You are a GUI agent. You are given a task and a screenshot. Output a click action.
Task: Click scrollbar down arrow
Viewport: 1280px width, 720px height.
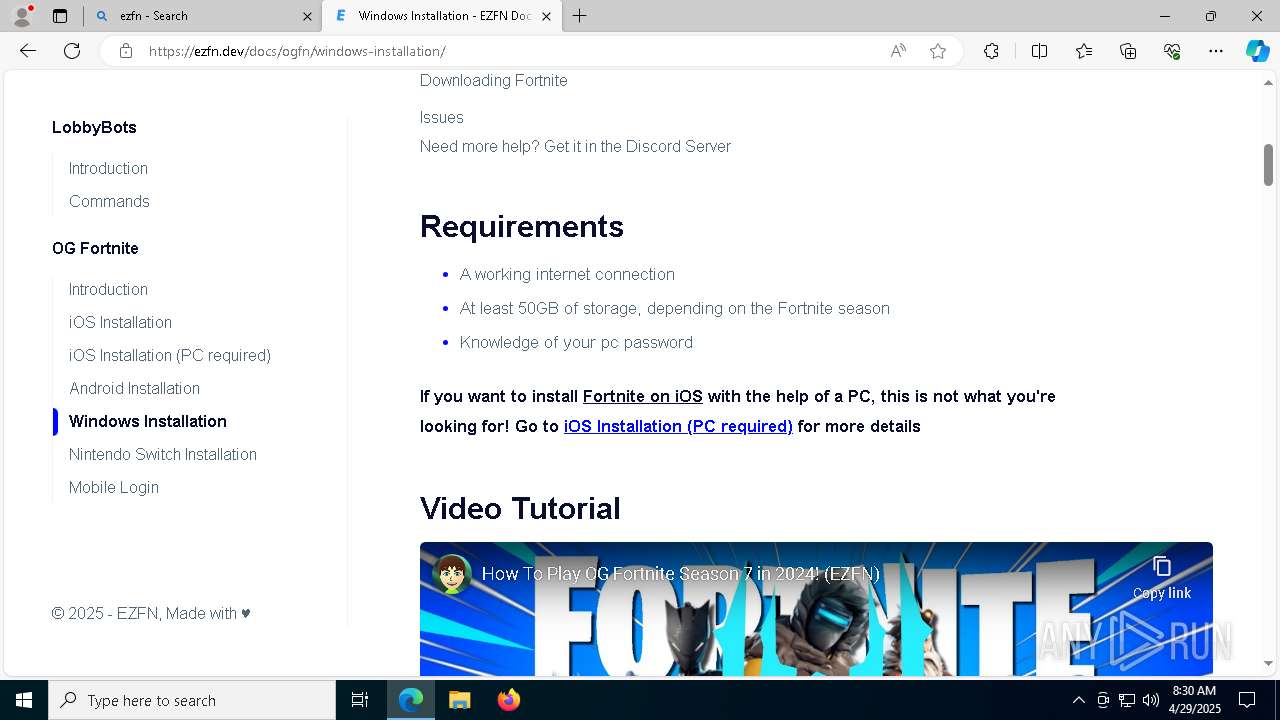click(x=1268, y=663)
